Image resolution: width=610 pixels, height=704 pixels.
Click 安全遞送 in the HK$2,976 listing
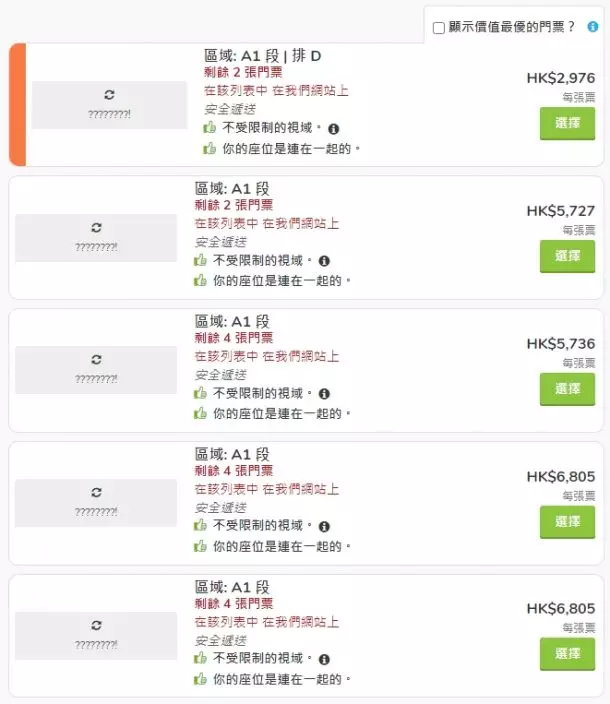click(229, 109)
